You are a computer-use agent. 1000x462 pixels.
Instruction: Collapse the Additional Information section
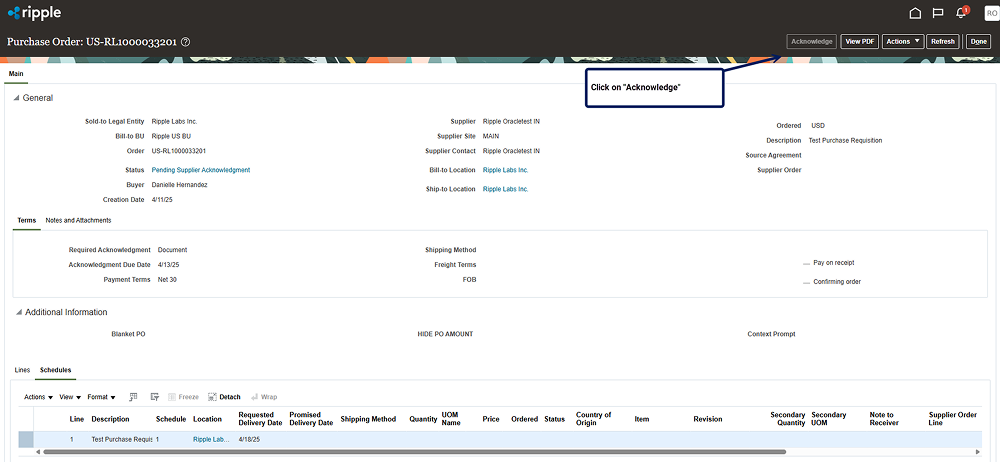coord(19,313)
